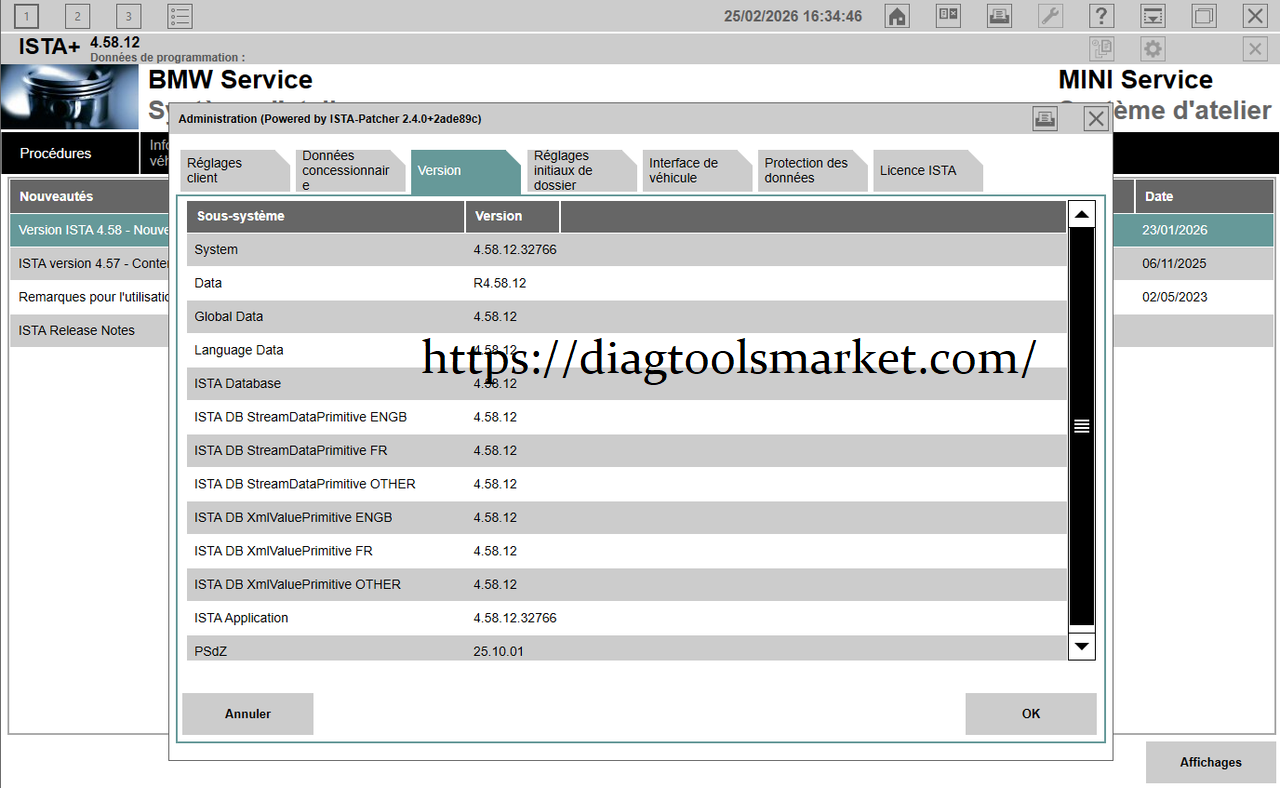
Task: Select the Interface de véhicule tab
Action: 692,171
